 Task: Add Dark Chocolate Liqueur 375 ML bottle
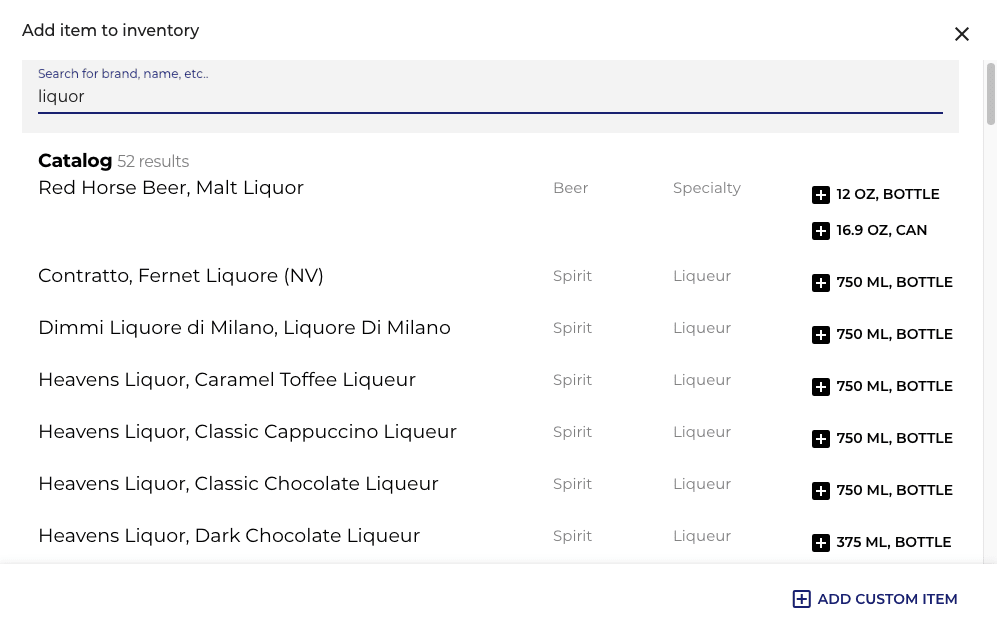[x=881, y=543]
